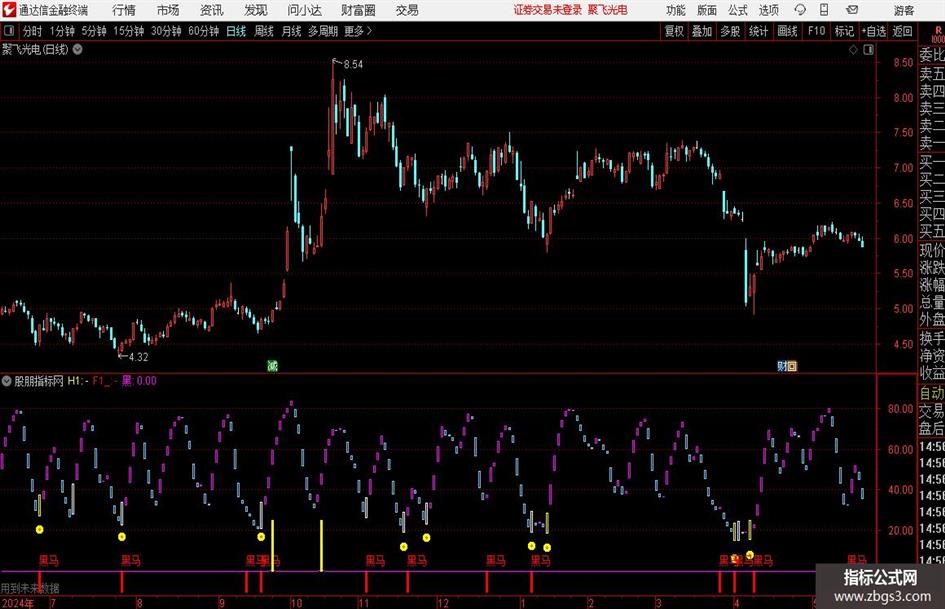Open the 行情 menu
Image resolution: width=945 pixels, height=609 pixels.
coord(124,10)
